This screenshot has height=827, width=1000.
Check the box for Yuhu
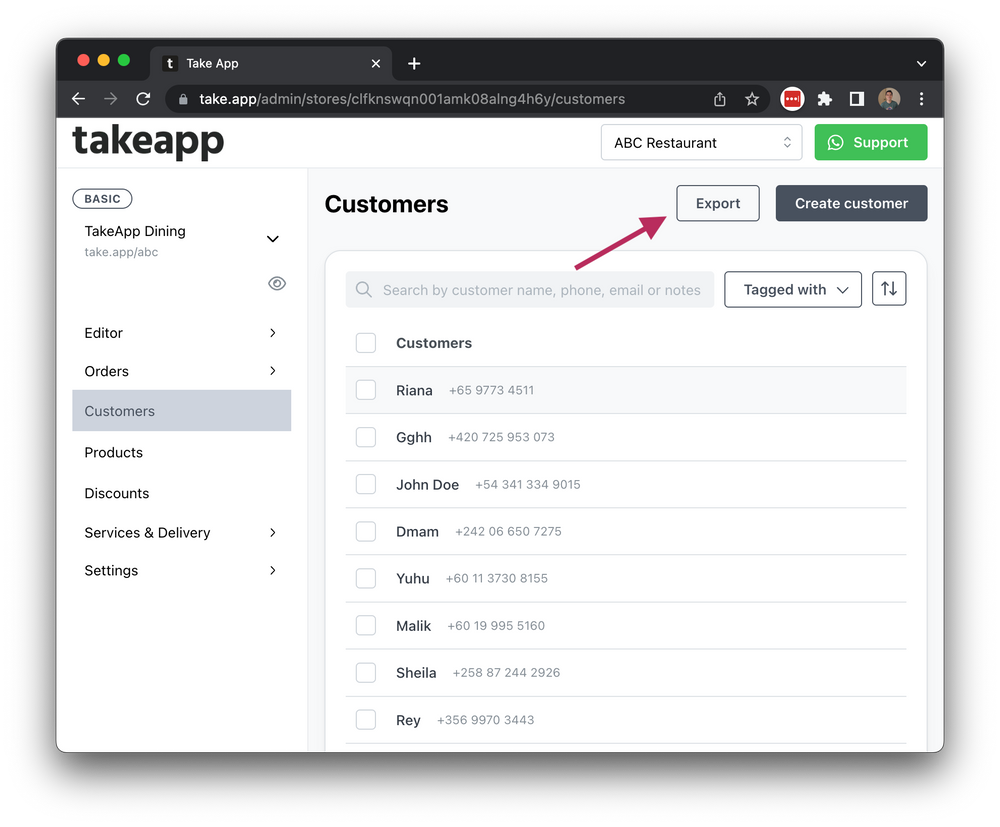(365, 578)
